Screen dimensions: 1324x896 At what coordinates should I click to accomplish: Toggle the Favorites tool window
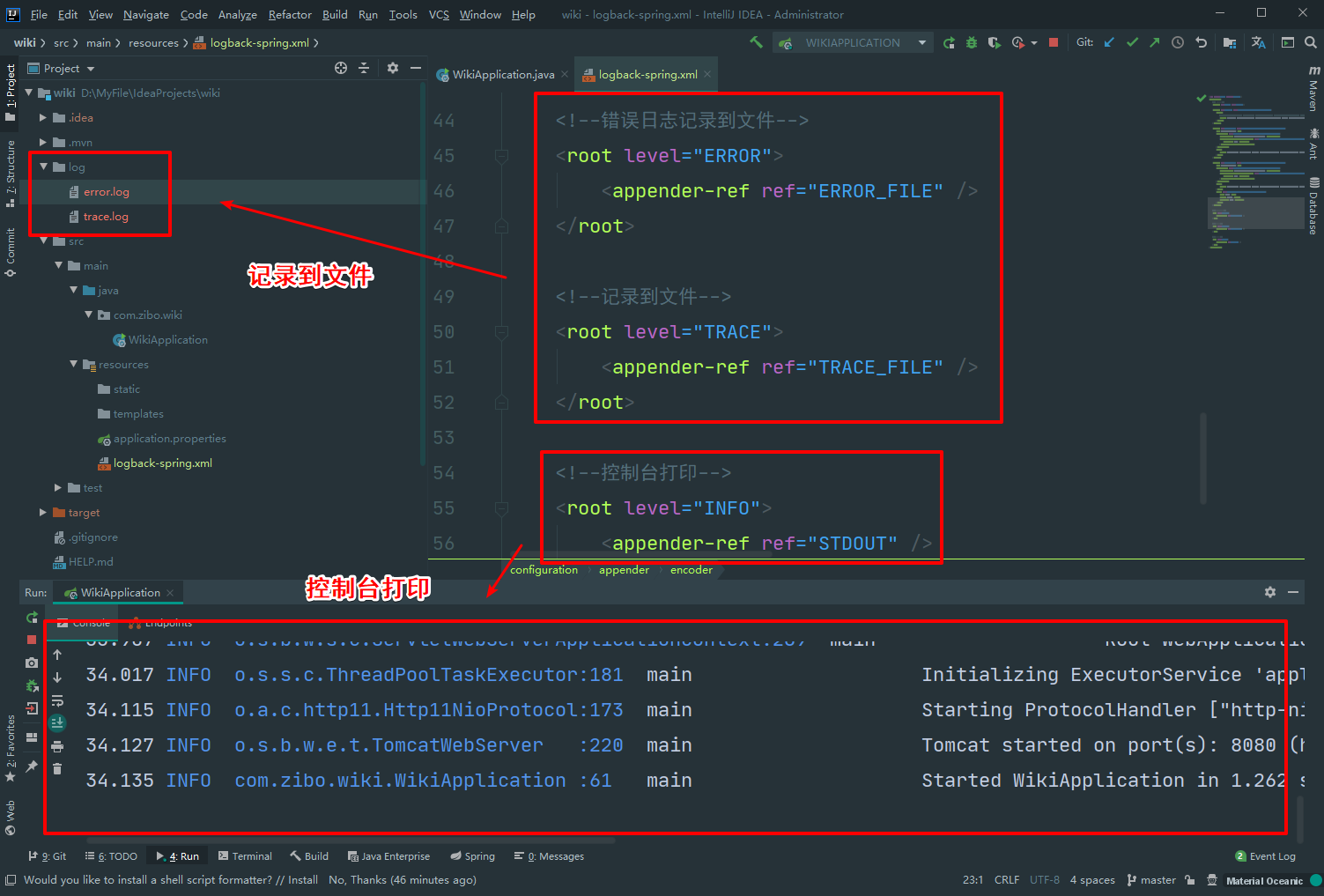pyautogui.click(x=10, y=748)
